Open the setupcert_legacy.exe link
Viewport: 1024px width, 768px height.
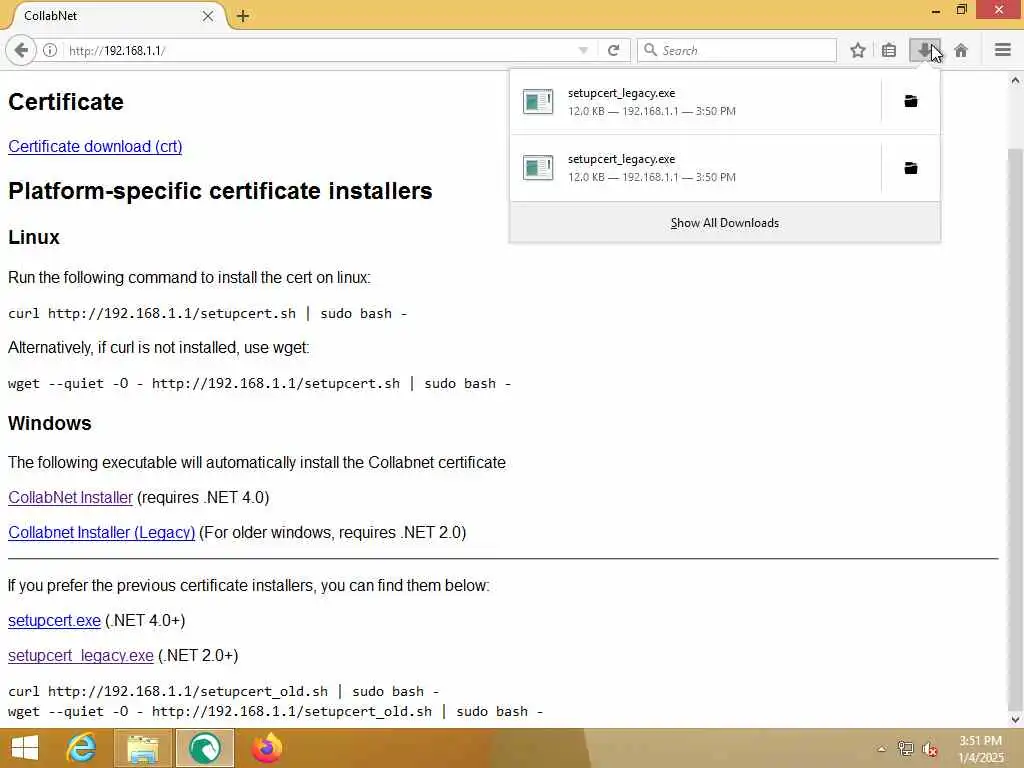80,656
